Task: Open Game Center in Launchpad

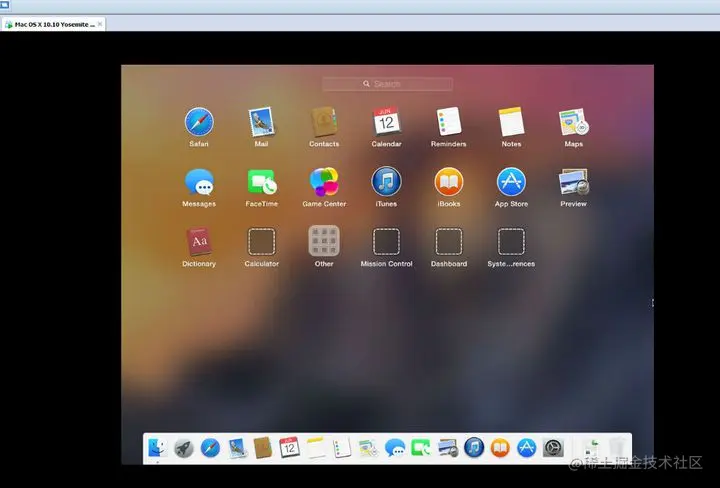Action: coord(324,182)
